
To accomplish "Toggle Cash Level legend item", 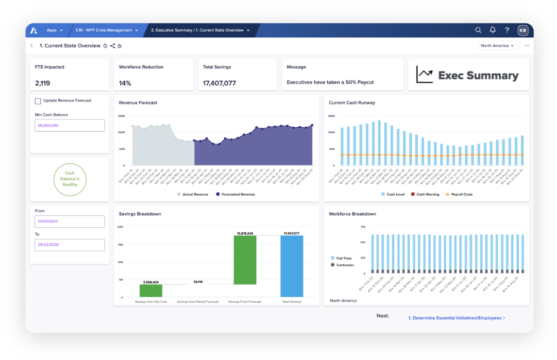I will [393, 194].
